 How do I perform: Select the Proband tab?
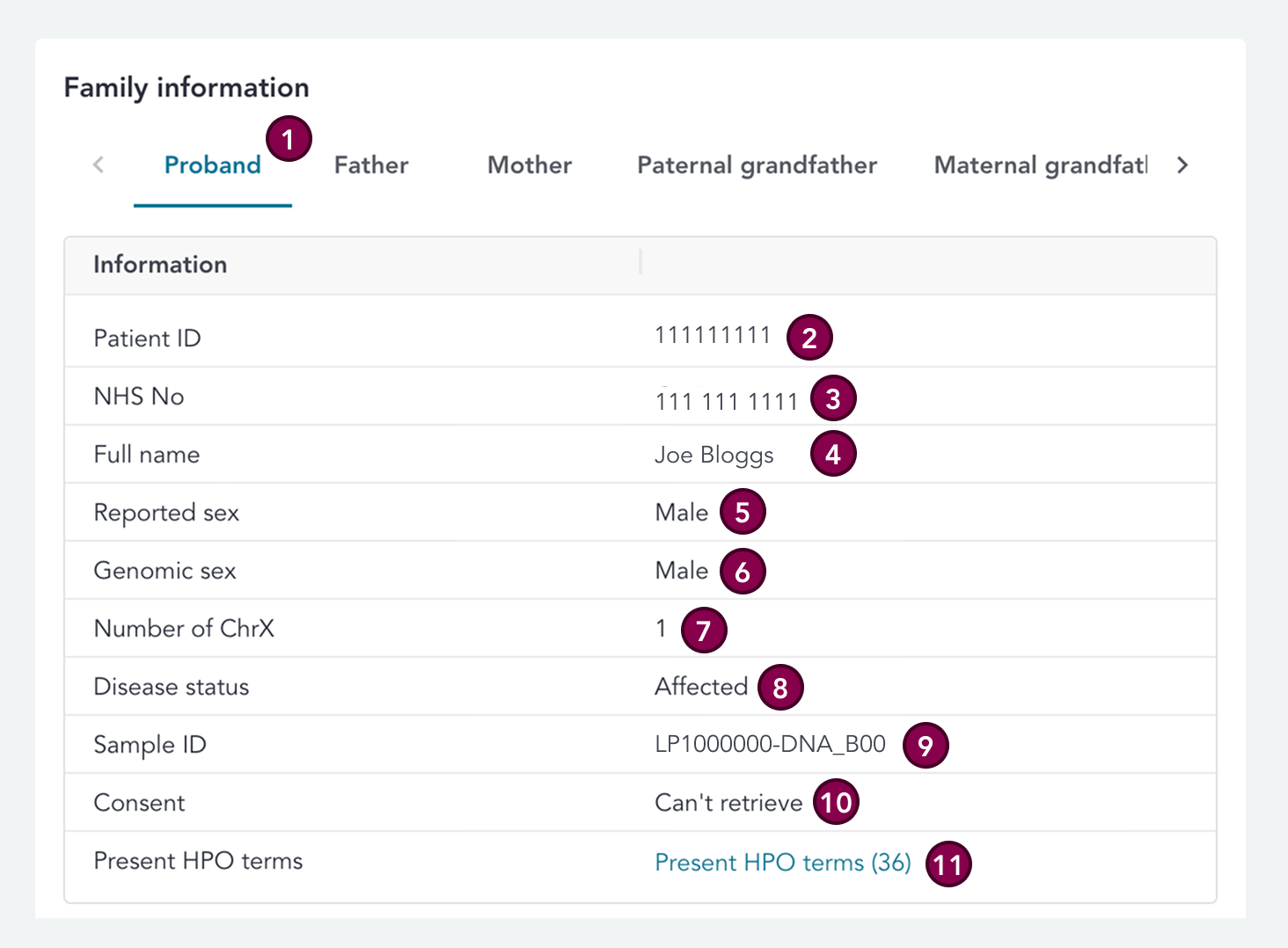click(x=212, y=164)
